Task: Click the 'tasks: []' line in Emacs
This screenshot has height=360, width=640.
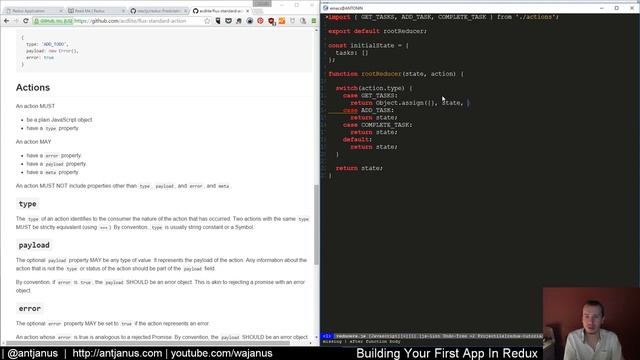Action: pyautogui.click(x=352, y=53)
